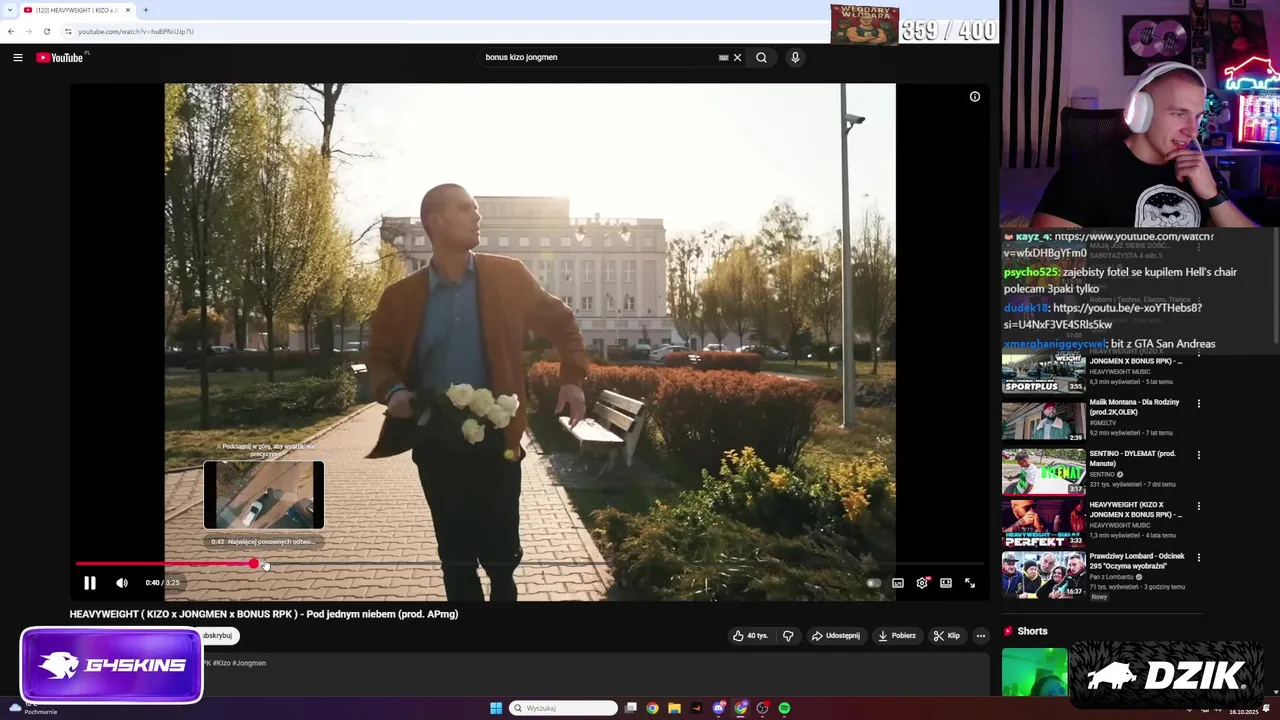
Task: Click the magnifier search button
Action: [761, 58]
